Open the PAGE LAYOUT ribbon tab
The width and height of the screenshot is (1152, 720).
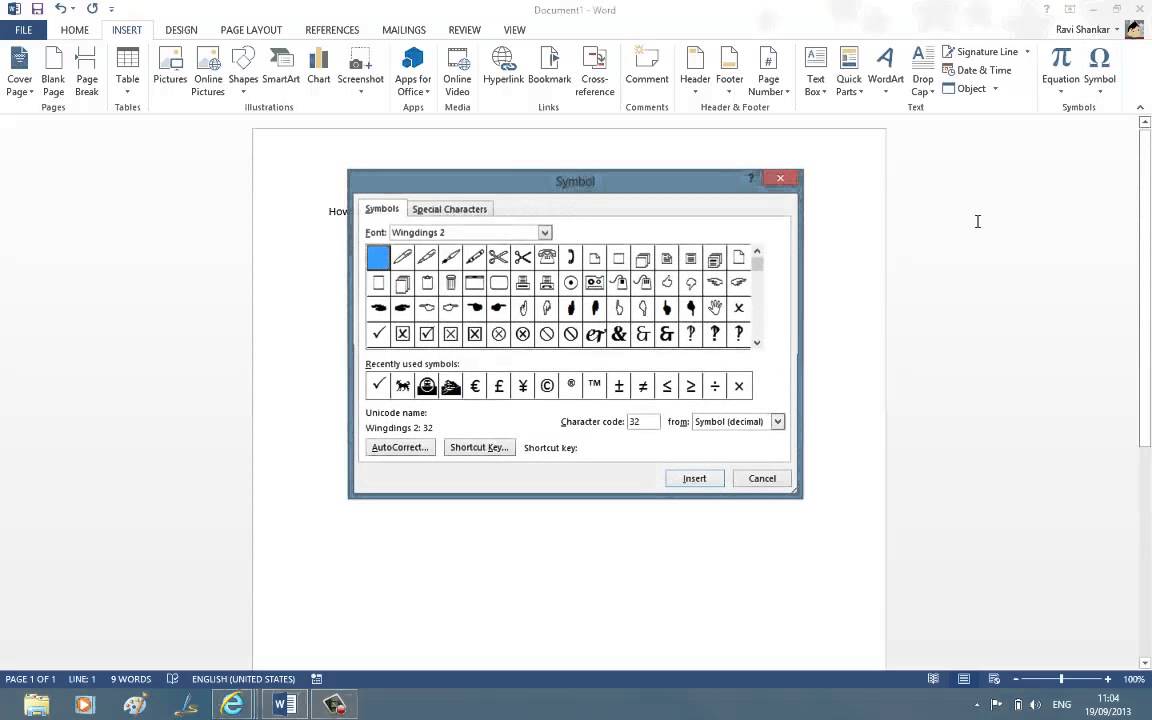251,30
